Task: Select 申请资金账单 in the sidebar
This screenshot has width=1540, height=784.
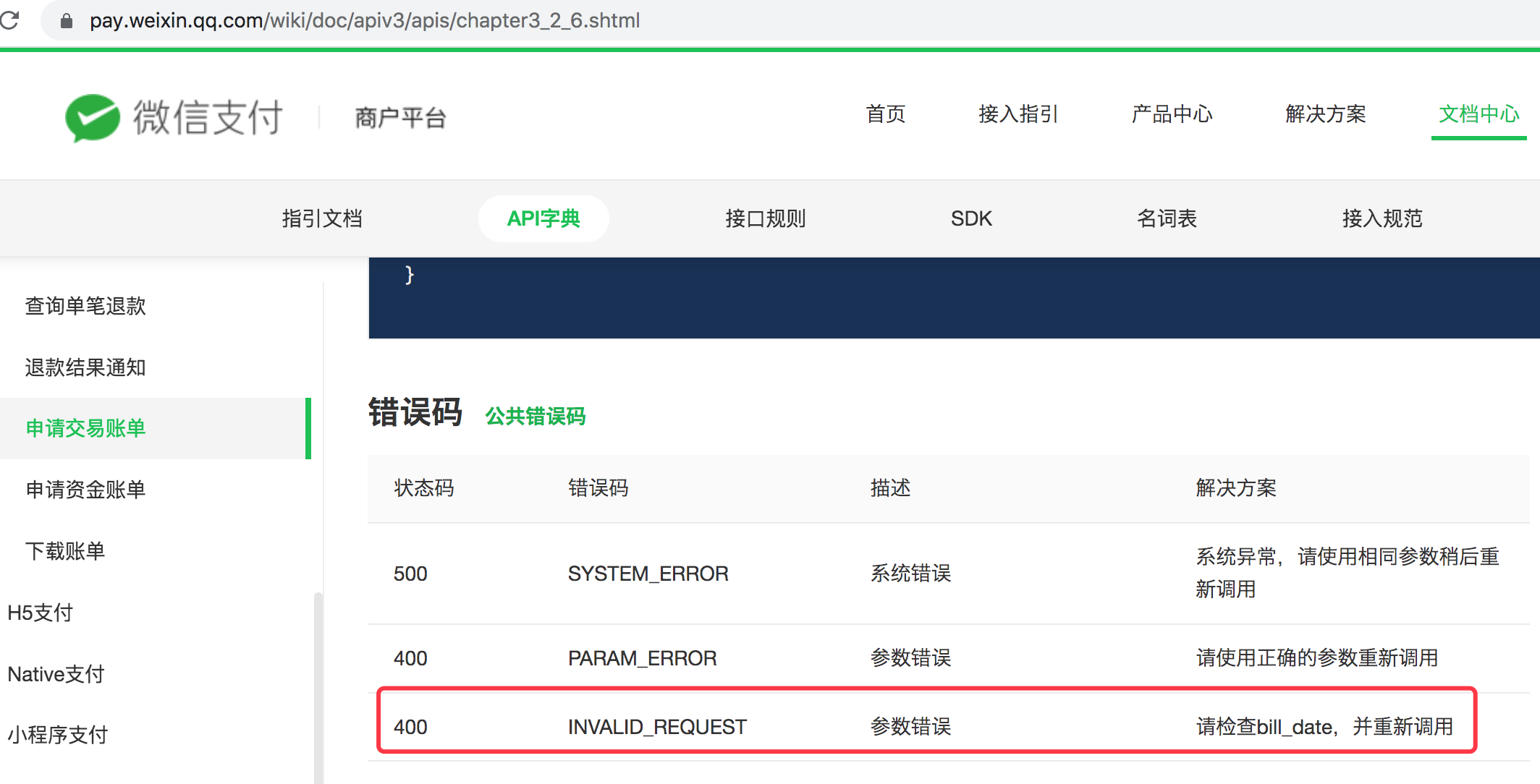Action: click(x=85, y=490)
